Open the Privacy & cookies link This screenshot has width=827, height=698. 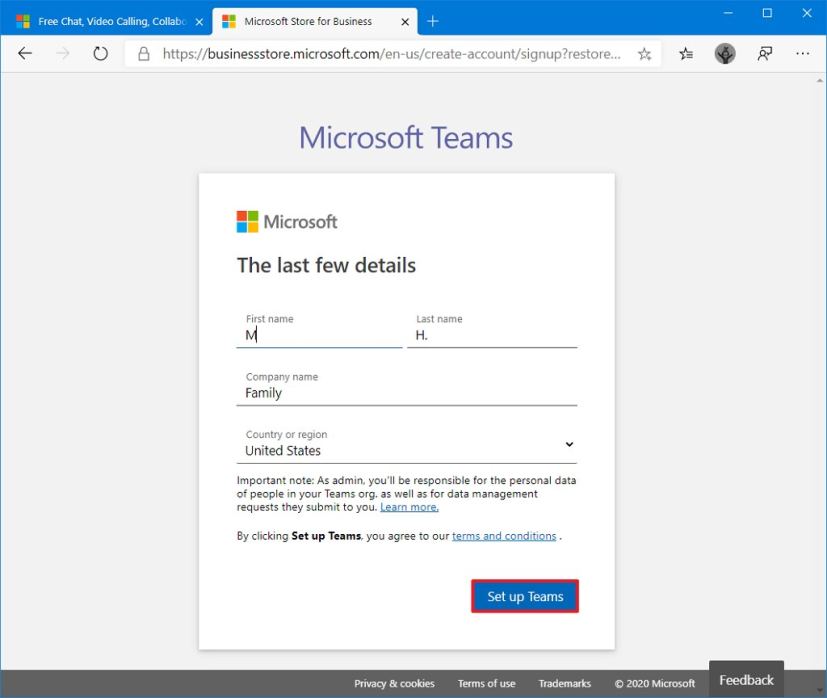pos(394,683)
